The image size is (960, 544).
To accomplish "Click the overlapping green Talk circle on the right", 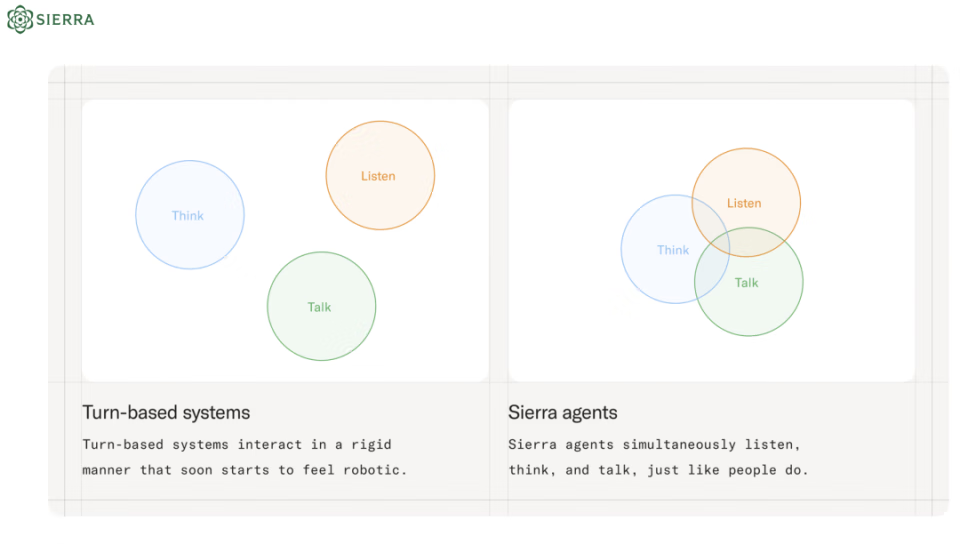I will [x=749, y=281].
